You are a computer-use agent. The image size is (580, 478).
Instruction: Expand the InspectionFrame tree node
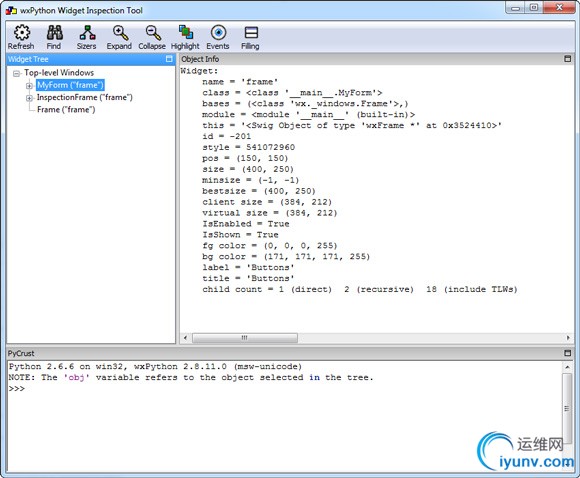pos(29,98)
